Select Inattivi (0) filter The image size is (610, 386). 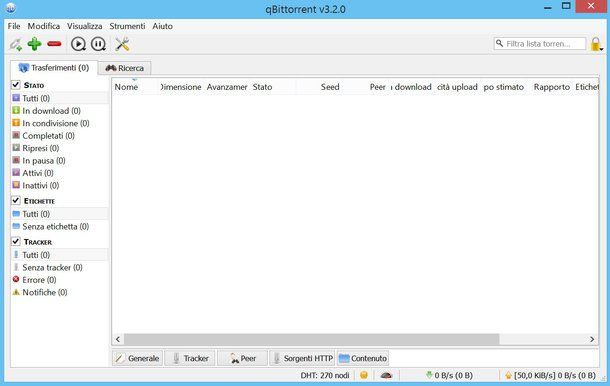click(60, 186)
